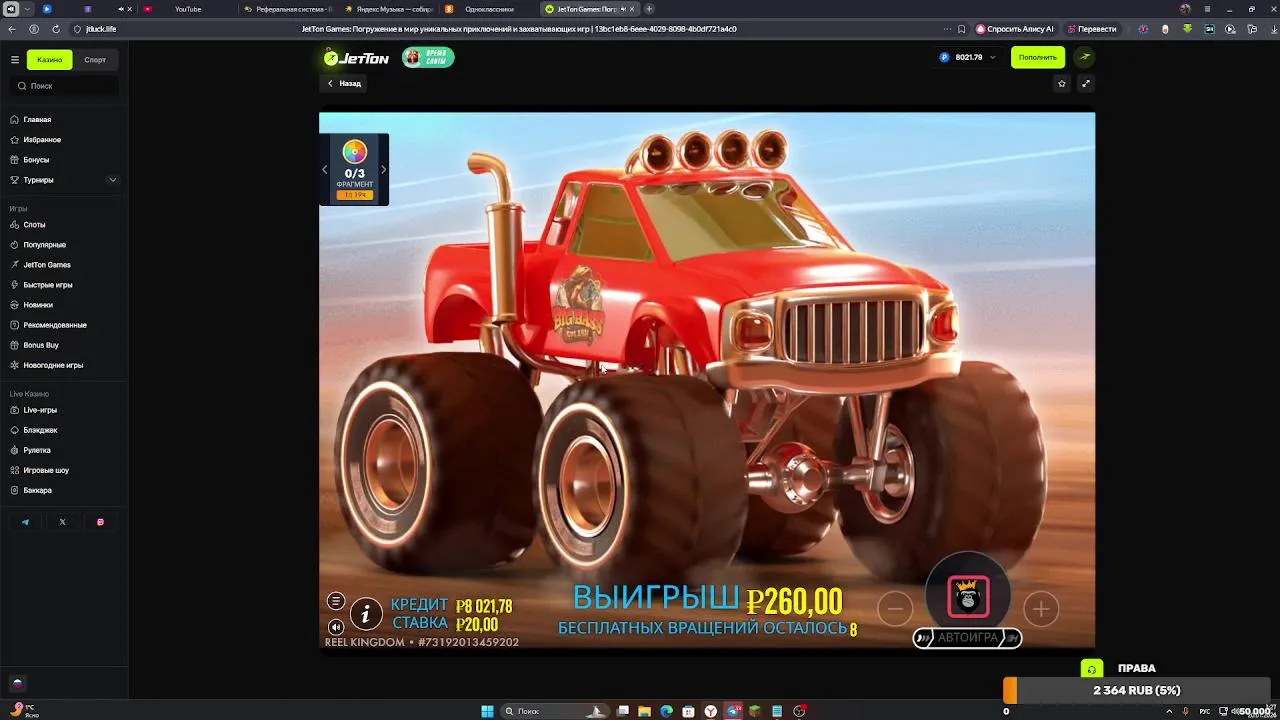Open the X (Twitter) social link
This screenshot has height=720, width=1280.
click(62, 522)
